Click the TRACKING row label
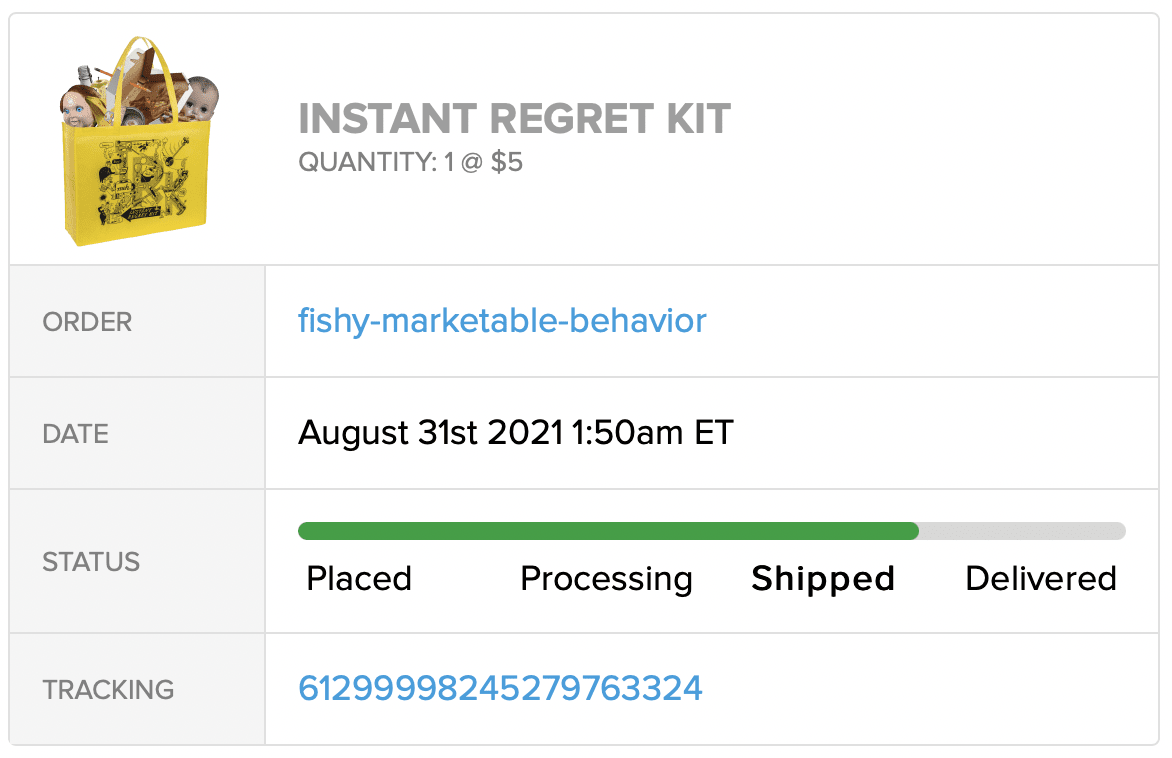The image size is (1172, 758). pos(108,689)
